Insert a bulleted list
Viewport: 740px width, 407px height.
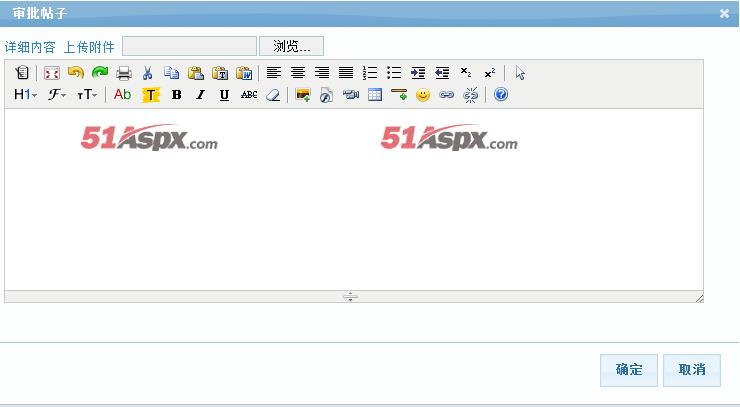(x=394, y=73)
